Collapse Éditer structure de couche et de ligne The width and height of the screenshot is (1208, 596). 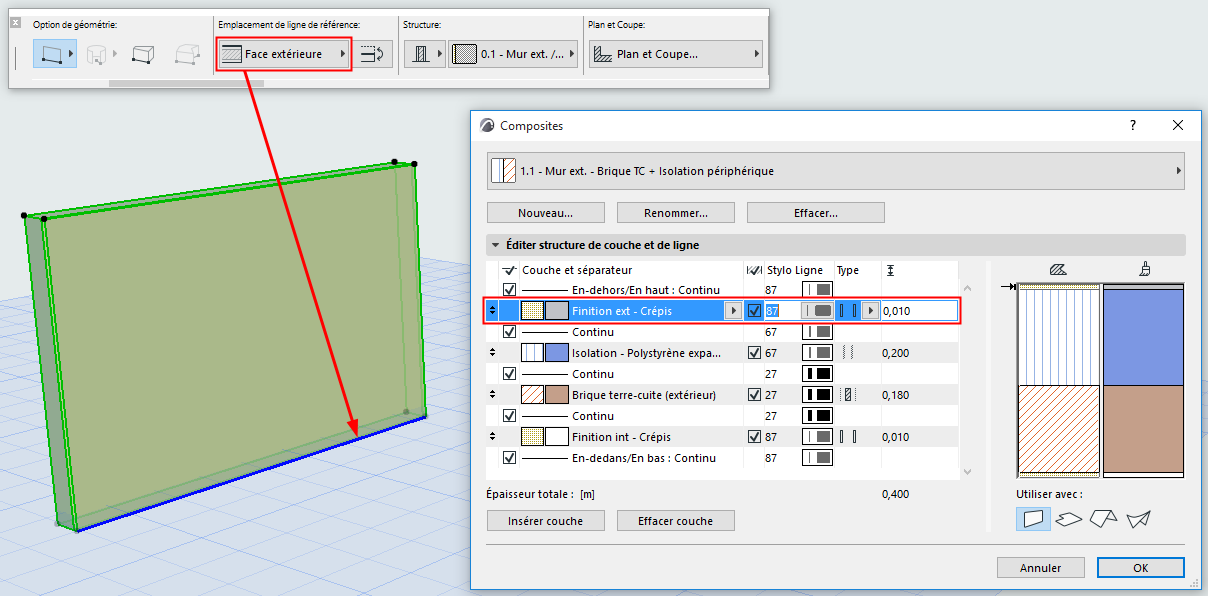494,245
